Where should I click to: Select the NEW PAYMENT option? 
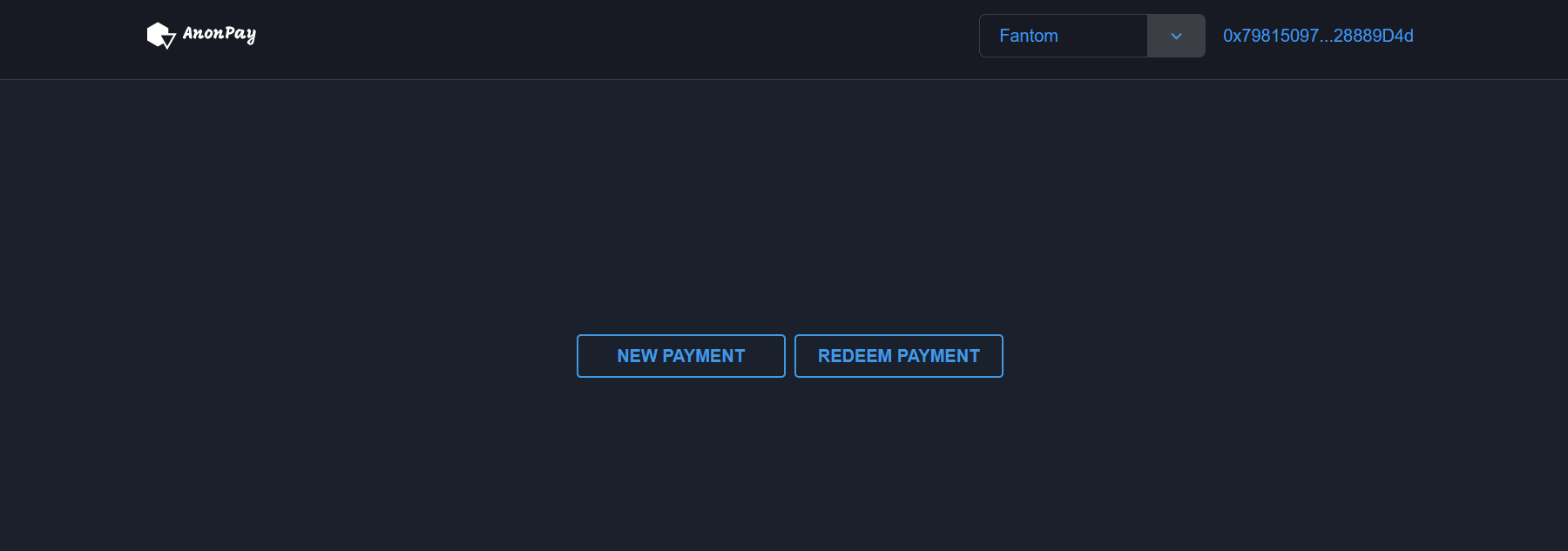681,356
